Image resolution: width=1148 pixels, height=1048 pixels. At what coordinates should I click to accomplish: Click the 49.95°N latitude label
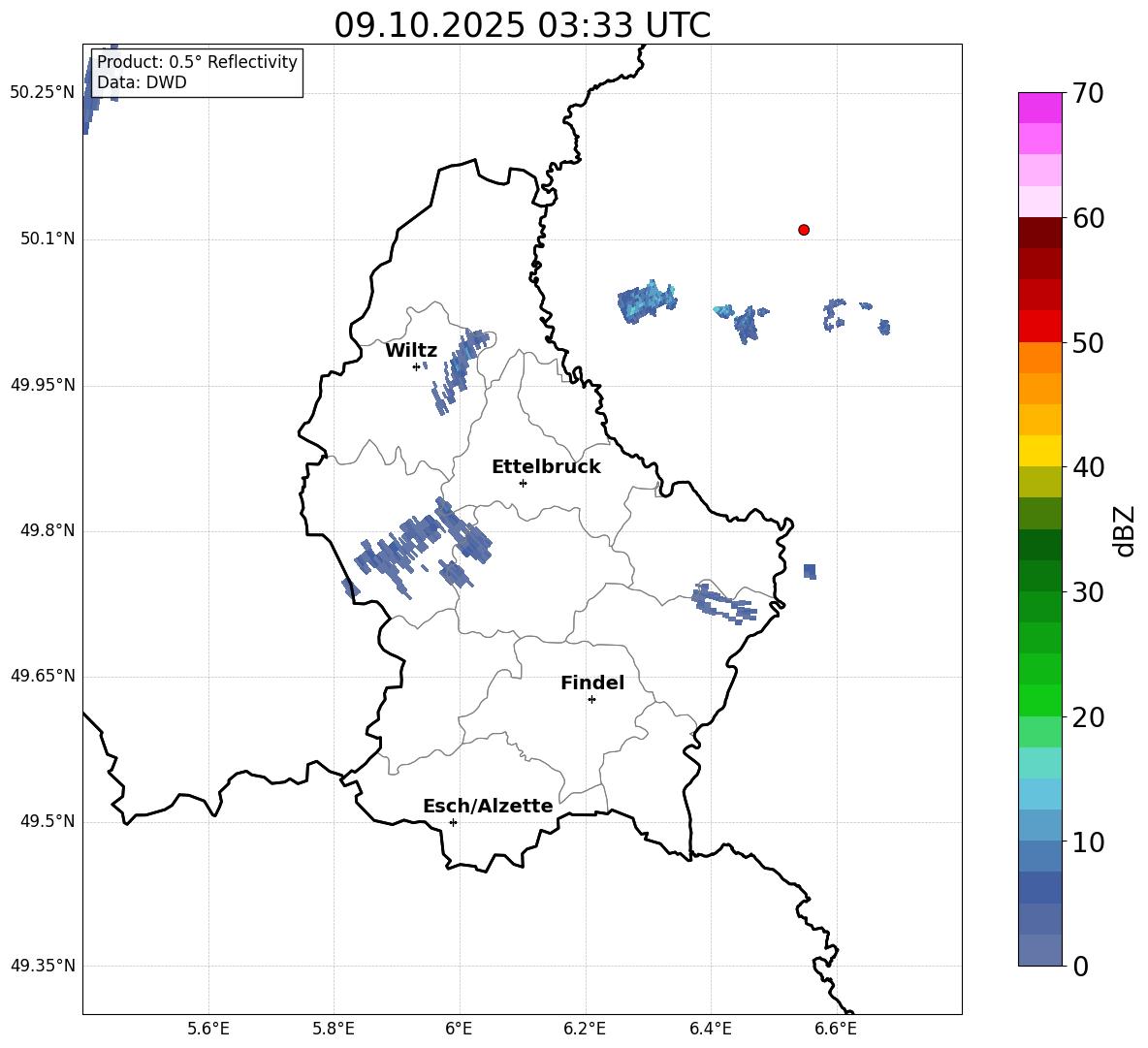pos(43,385)
